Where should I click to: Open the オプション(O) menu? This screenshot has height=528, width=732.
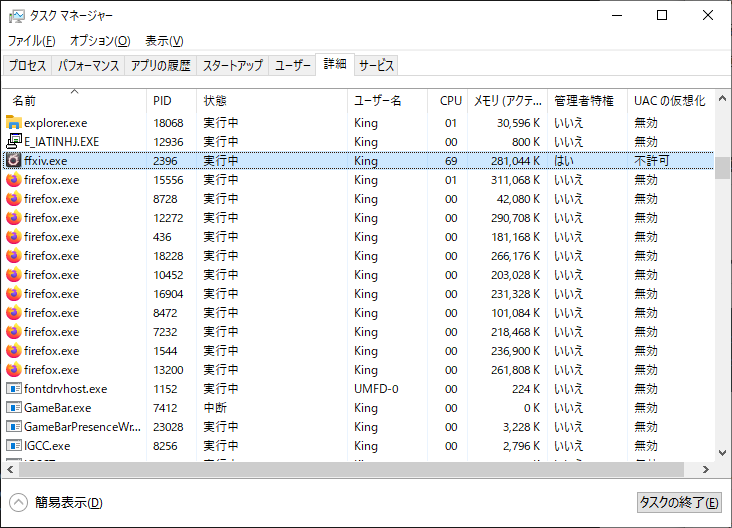coord(100,41)
